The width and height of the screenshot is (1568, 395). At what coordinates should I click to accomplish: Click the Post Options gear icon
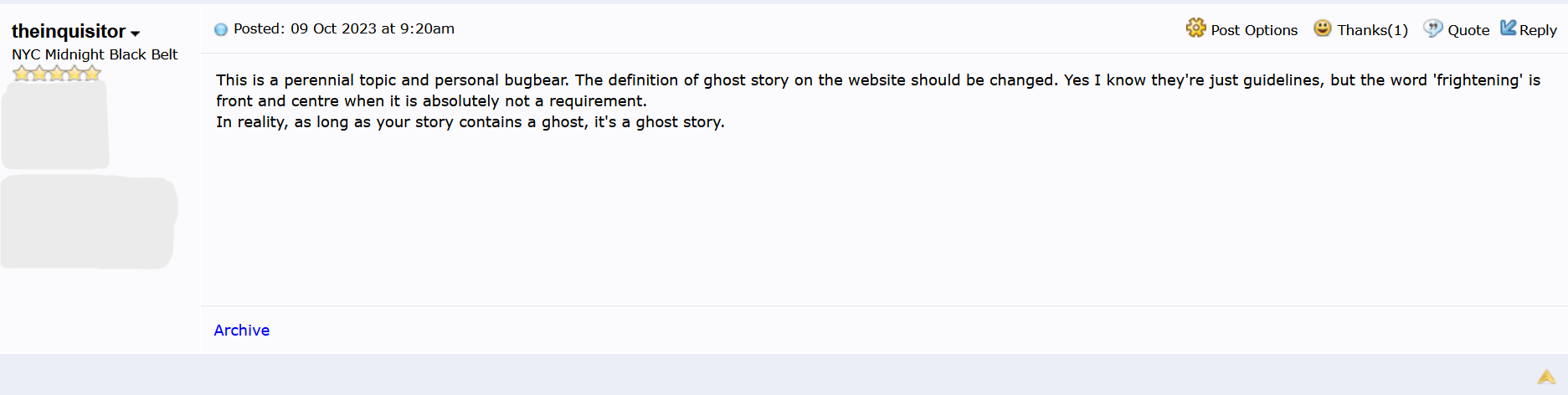pyautogui.click(x=1195, y=28)
